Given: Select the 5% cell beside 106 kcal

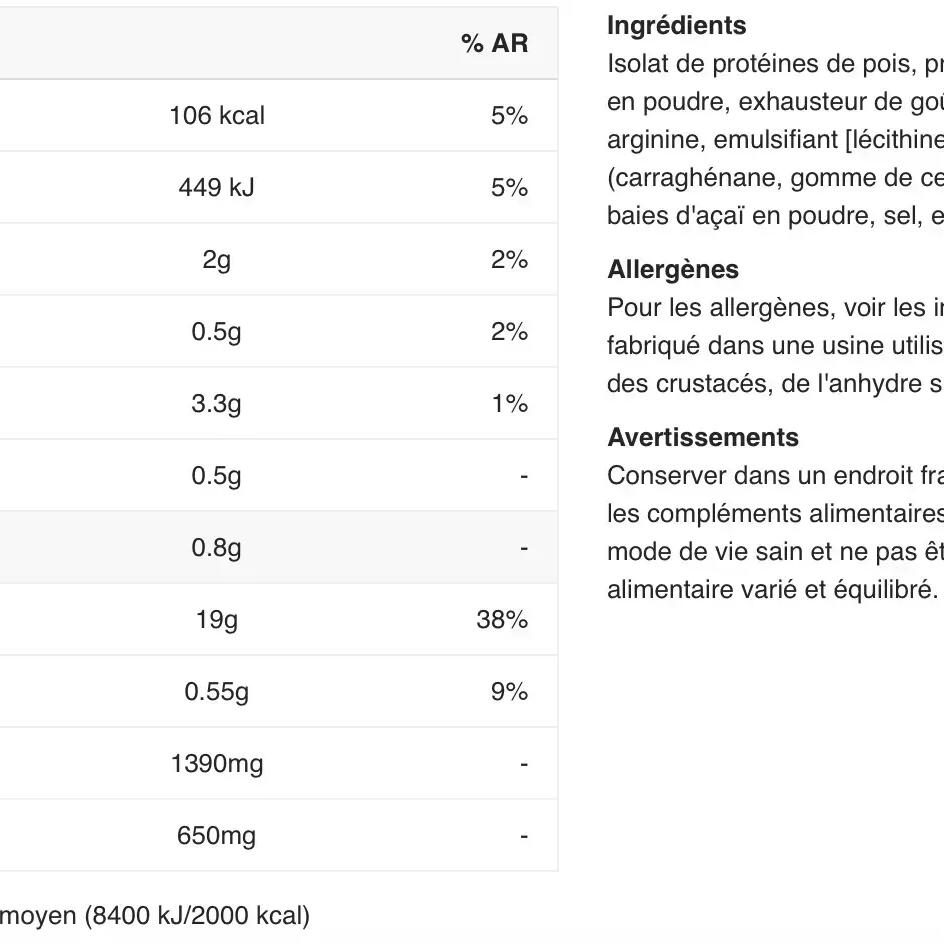Looking at the screenshot, I should (509, 116).
